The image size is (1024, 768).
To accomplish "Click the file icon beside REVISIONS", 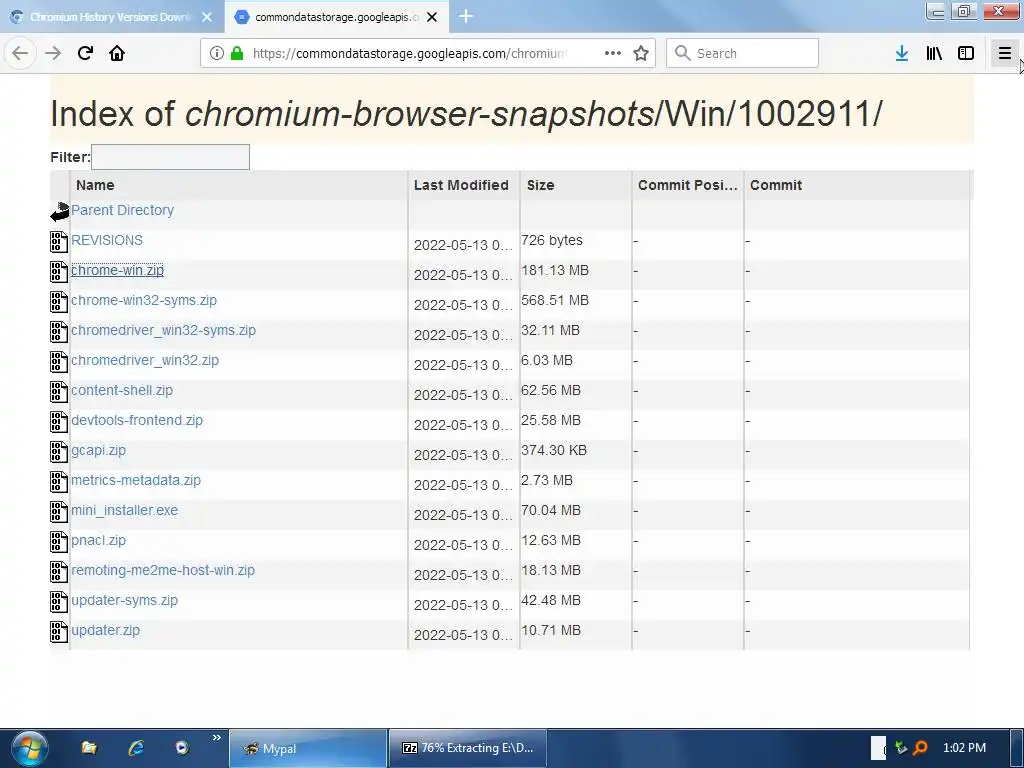I will (x=59, y=242).
